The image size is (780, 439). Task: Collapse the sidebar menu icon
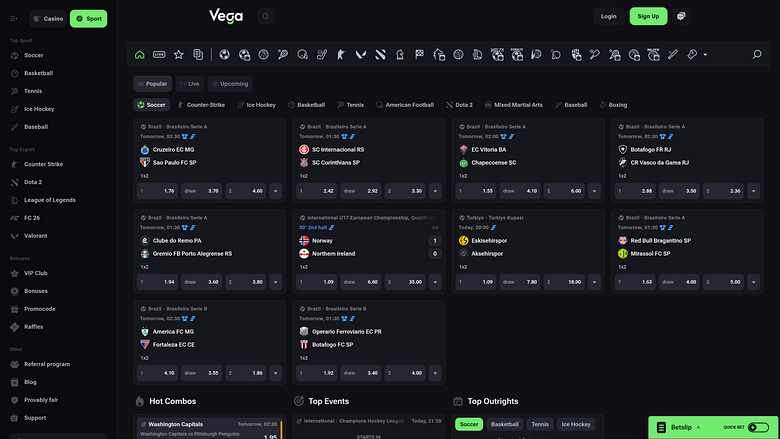(x=13, y=19)
